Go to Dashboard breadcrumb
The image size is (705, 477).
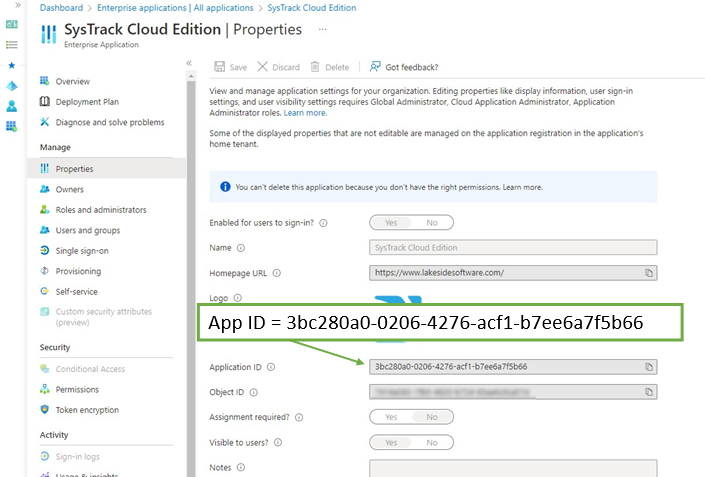click(x=61, y=8)
